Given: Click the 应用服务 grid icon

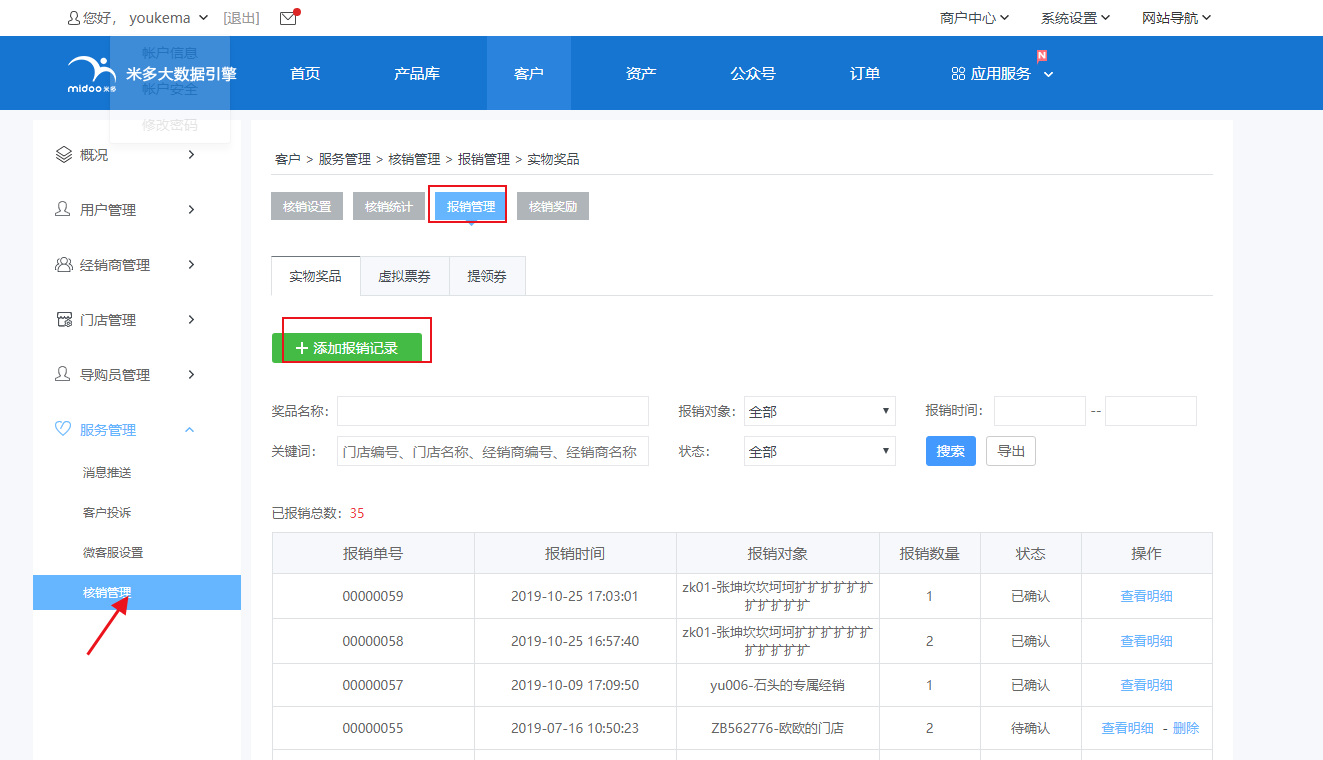Looking at the screenshot, I should [958, 74].
